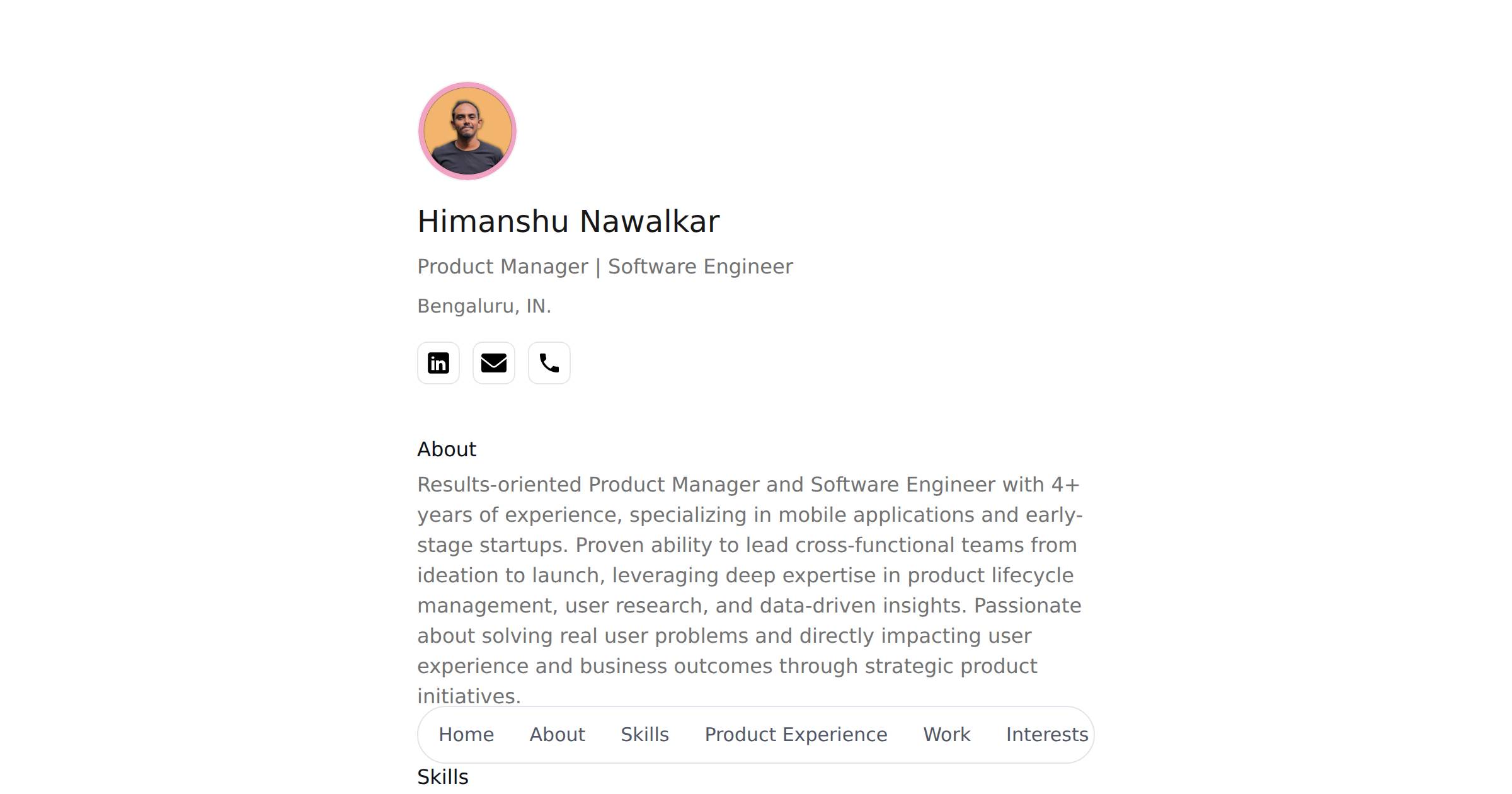Click the circular profile photo
Viewport: 1512px width, 794px height.
(467, 131)
